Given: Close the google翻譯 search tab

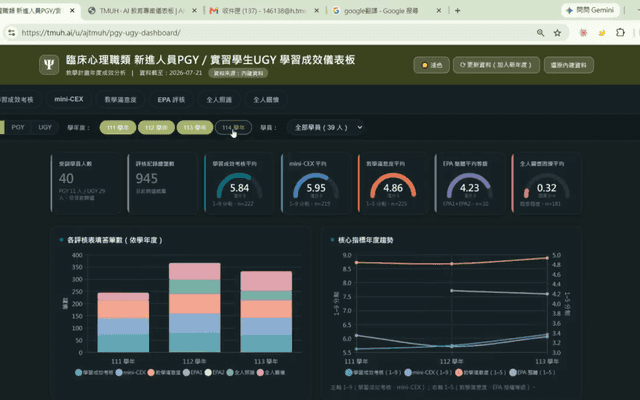Looking at the screenshot, I should [x=439, y=11].
